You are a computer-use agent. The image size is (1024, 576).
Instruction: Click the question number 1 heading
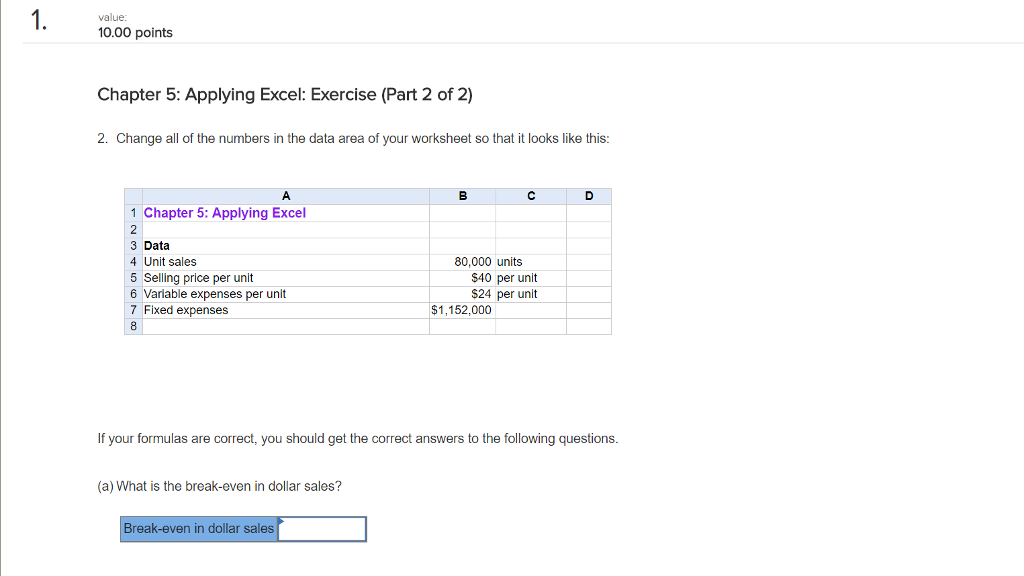click(x=38, y=20)
